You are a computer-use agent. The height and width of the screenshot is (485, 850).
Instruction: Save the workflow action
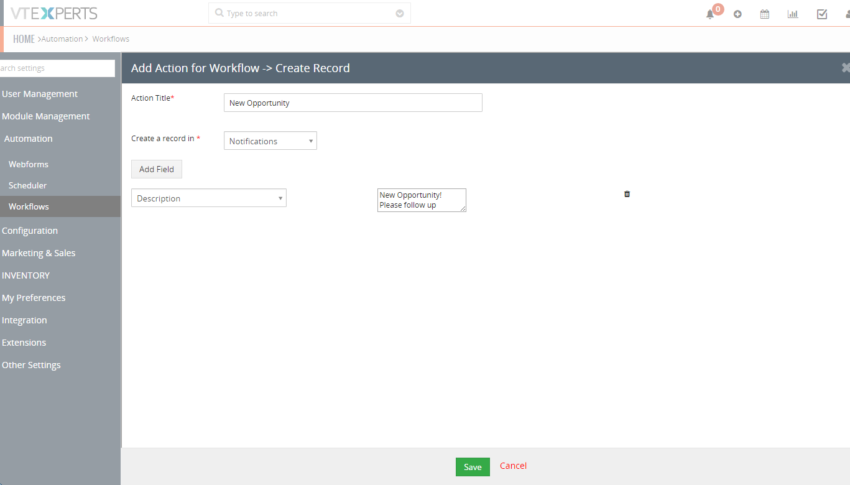pyautogui.click(x=472, y=467)
